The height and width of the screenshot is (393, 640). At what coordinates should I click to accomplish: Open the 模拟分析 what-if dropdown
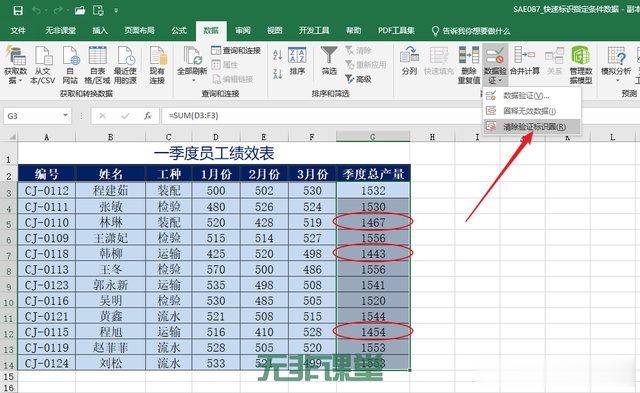click(x=616, y=64)
